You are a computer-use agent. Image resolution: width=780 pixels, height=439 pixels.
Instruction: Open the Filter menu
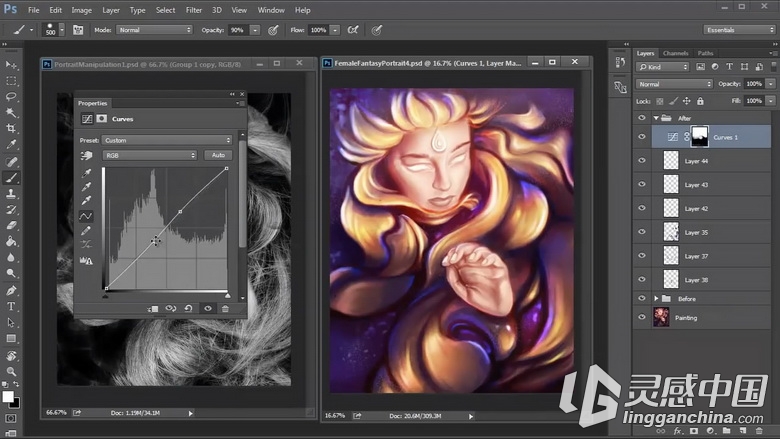[194, 10]
